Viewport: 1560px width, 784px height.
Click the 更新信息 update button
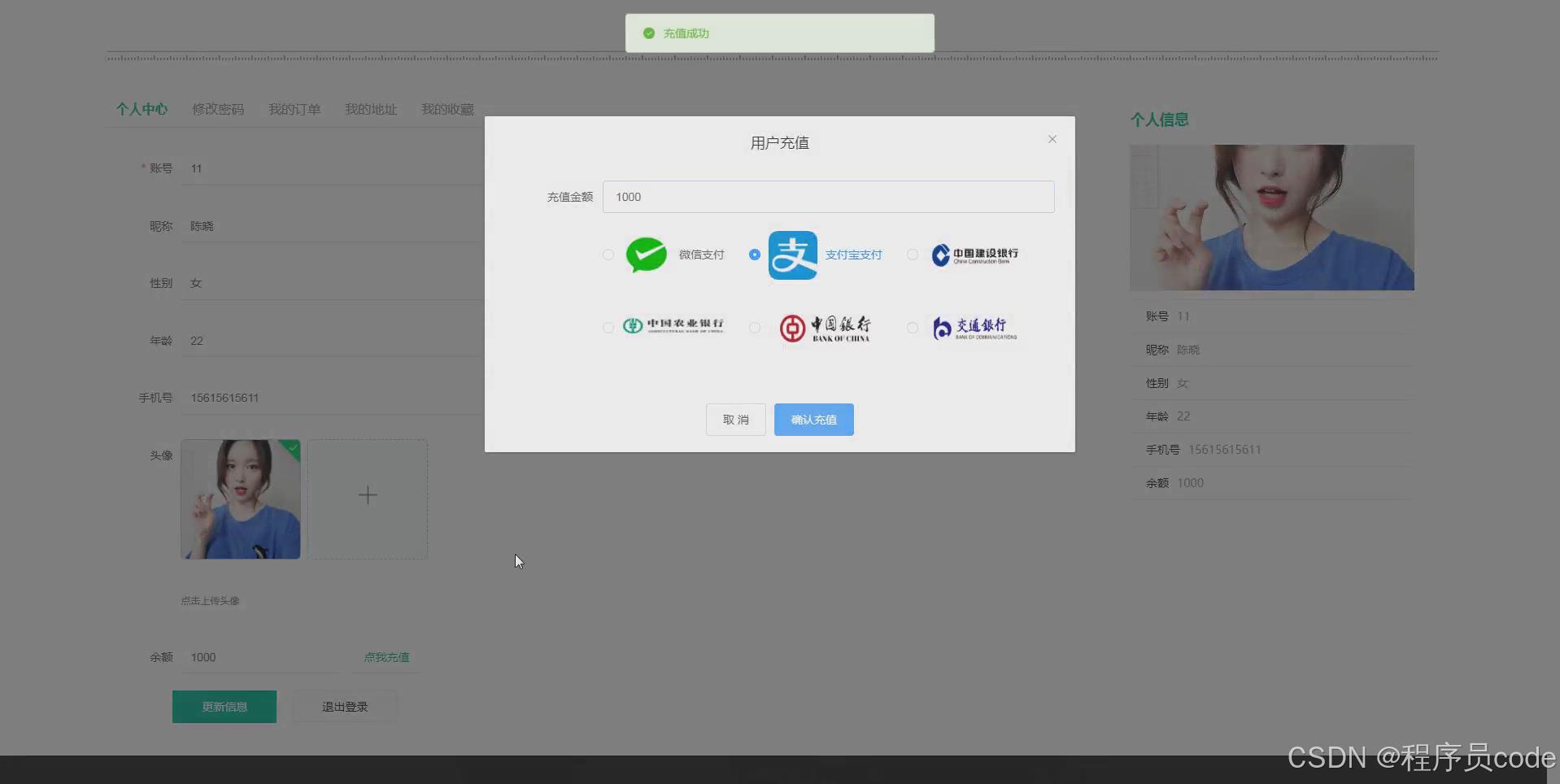tap(224, 706)
